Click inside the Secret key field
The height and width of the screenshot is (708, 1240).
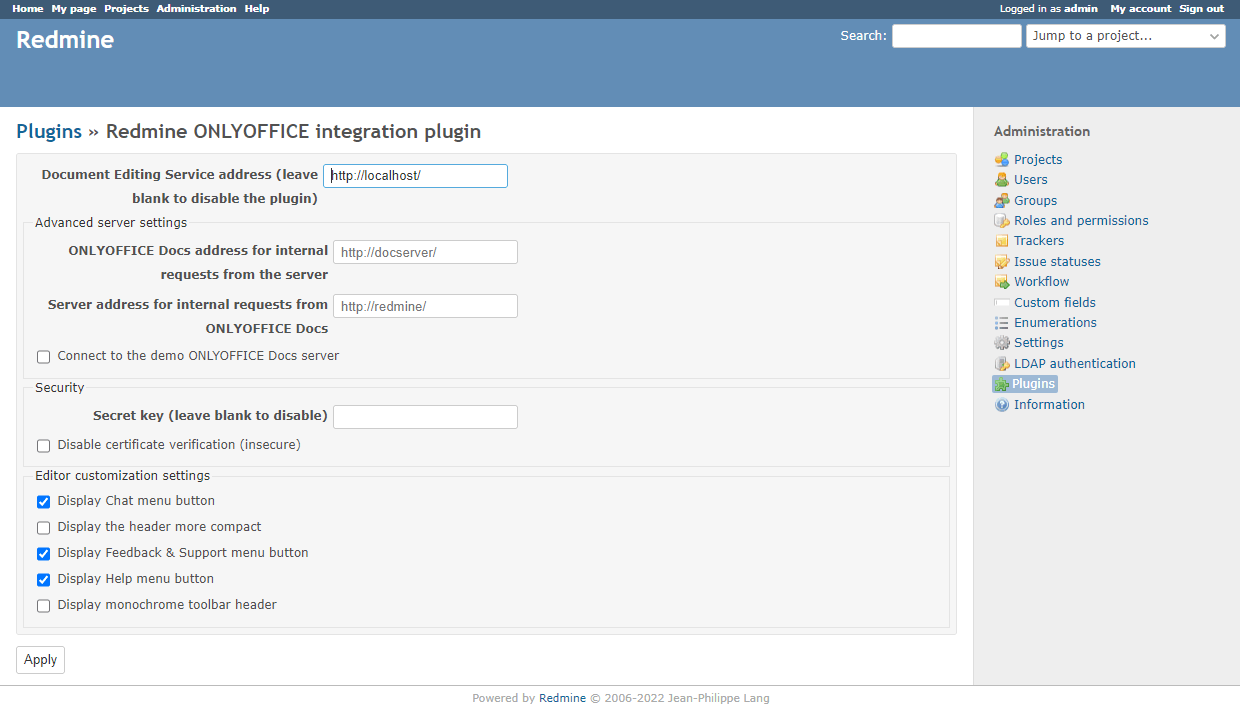(x=425, y=416)
